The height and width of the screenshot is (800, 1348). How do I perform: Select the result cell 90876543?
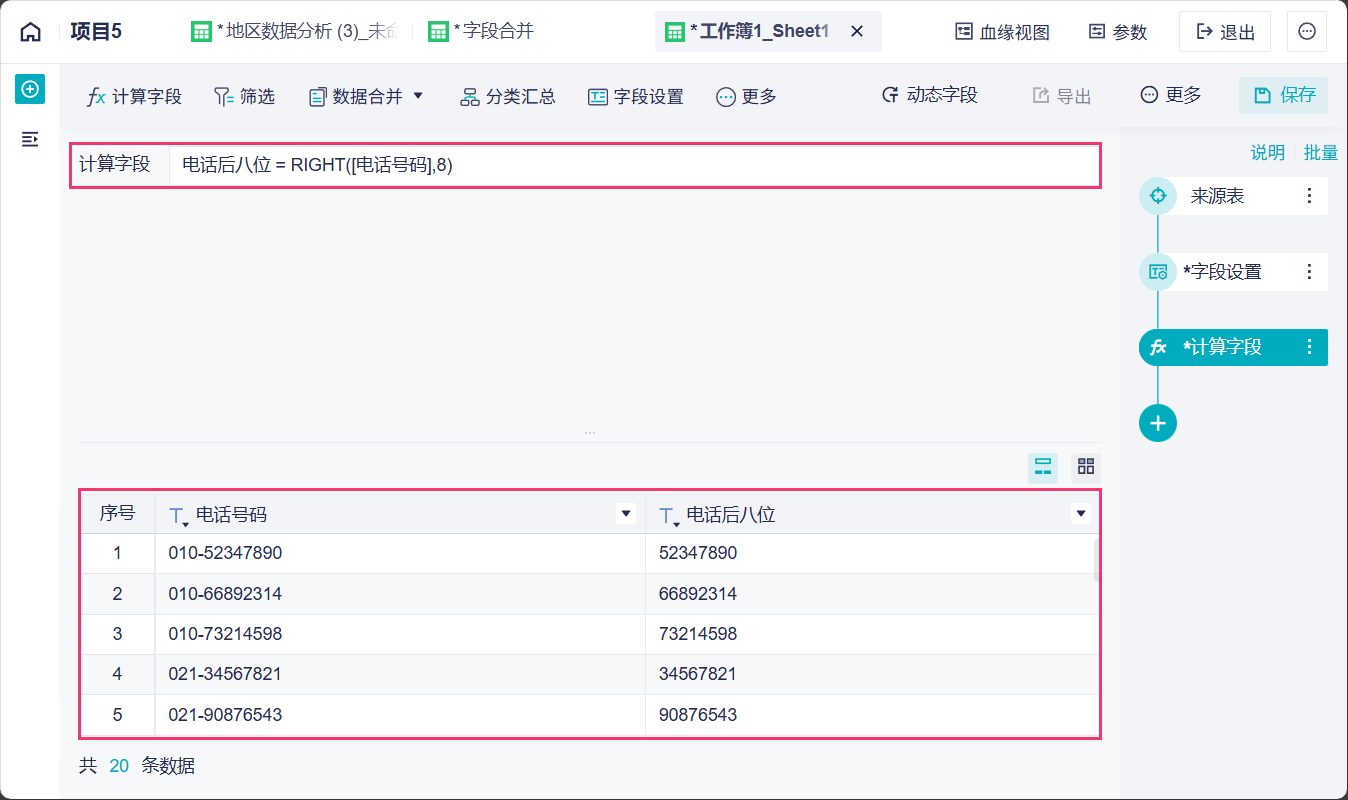tap(870, 715)
